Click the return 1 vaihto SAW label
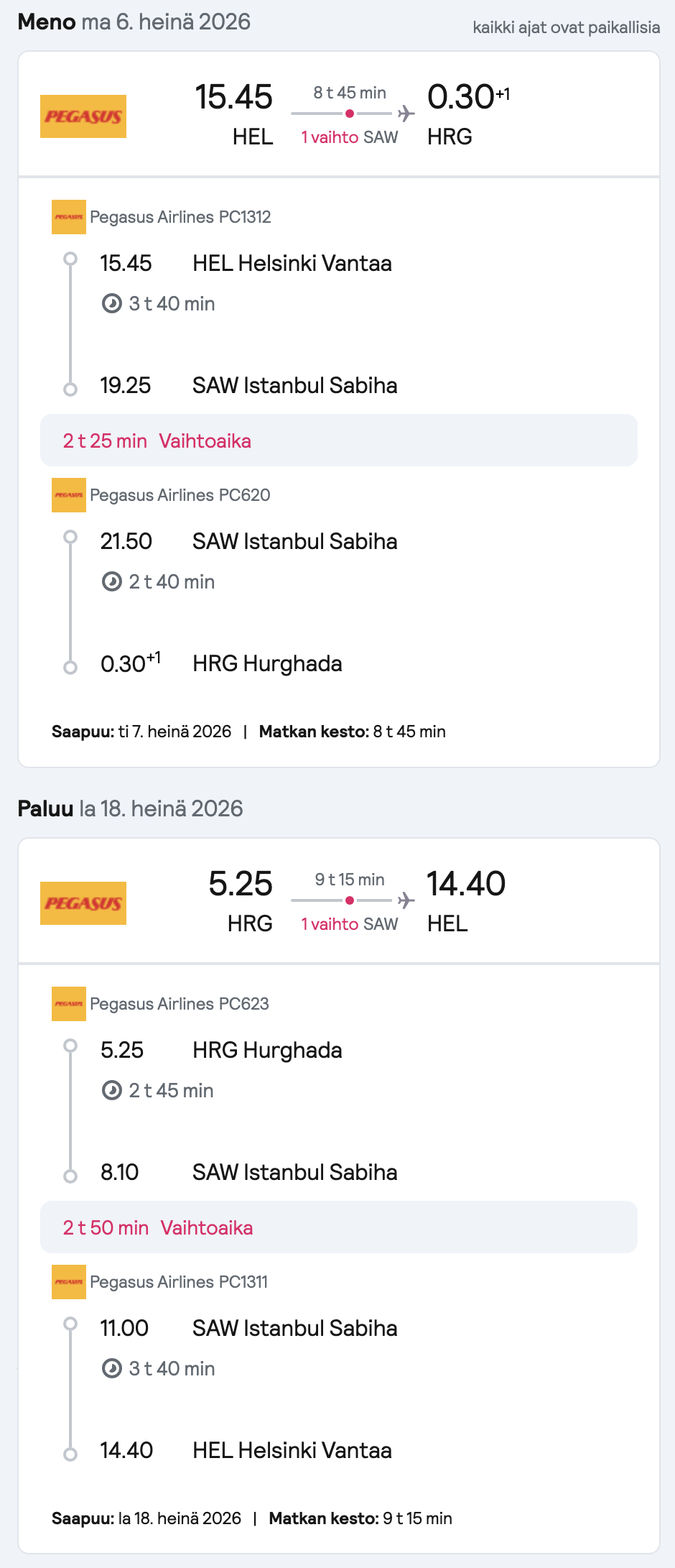675x1568 pixels. pyautogui.click(x=350, y=924)
